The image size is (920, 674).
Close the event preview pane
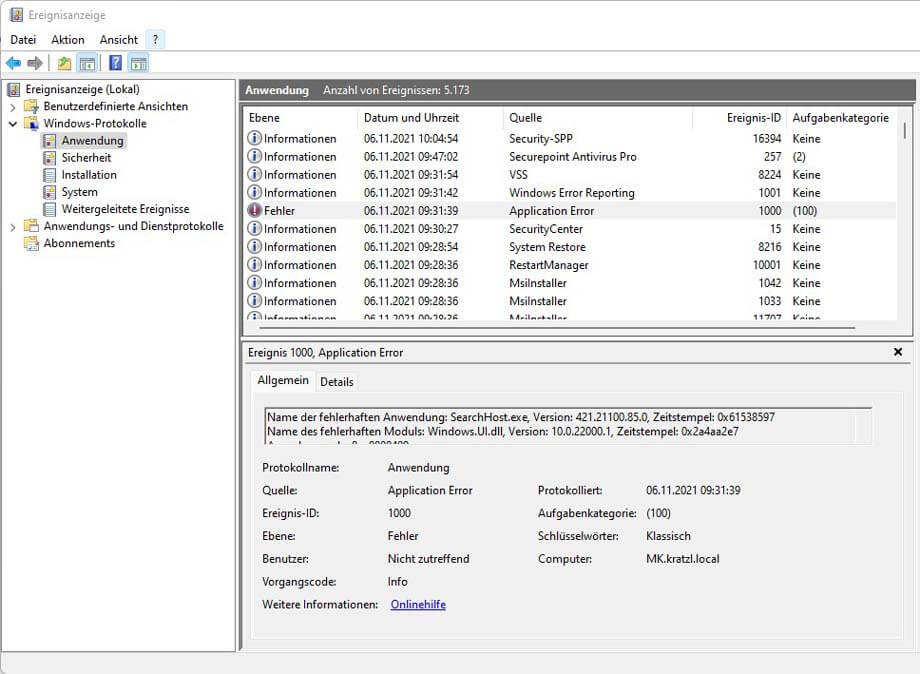[x=898, y=352]
